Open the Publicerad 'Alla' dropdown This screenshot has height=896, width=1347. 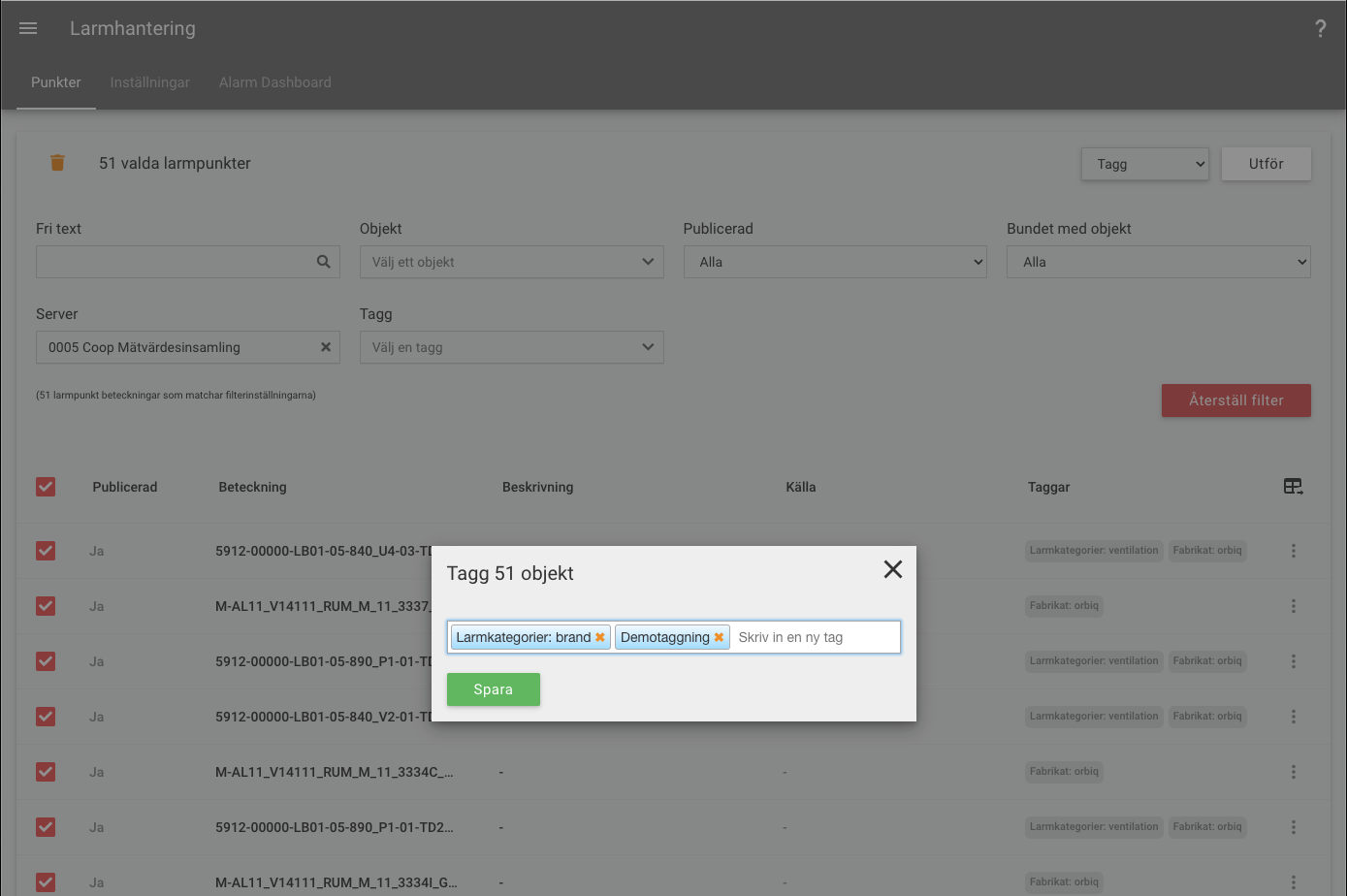point(835,262)
